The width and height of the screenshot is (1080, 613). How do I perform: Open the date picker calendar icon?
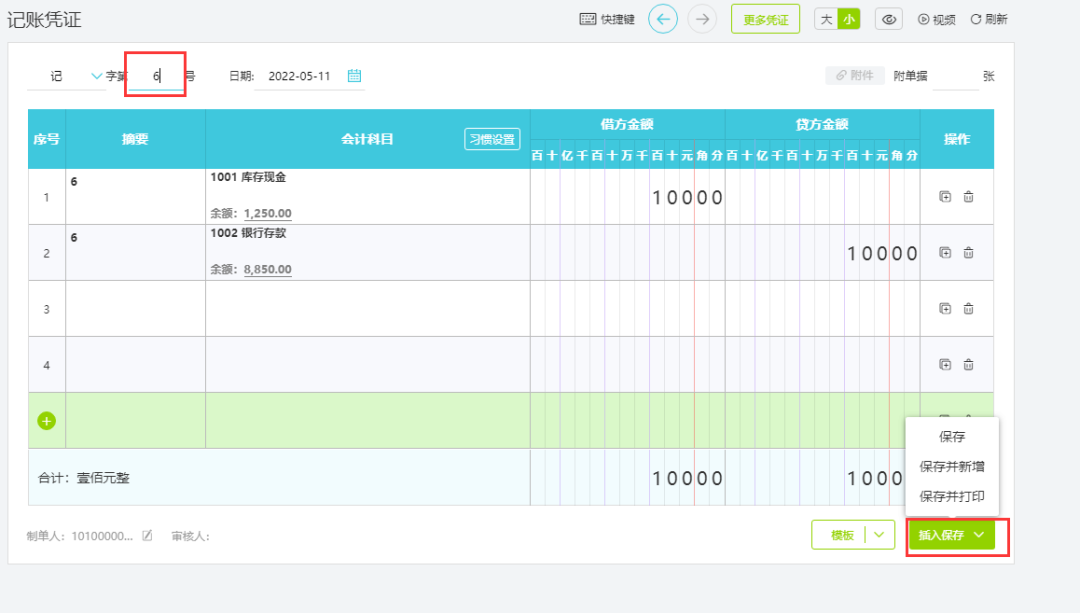(354, 76)
